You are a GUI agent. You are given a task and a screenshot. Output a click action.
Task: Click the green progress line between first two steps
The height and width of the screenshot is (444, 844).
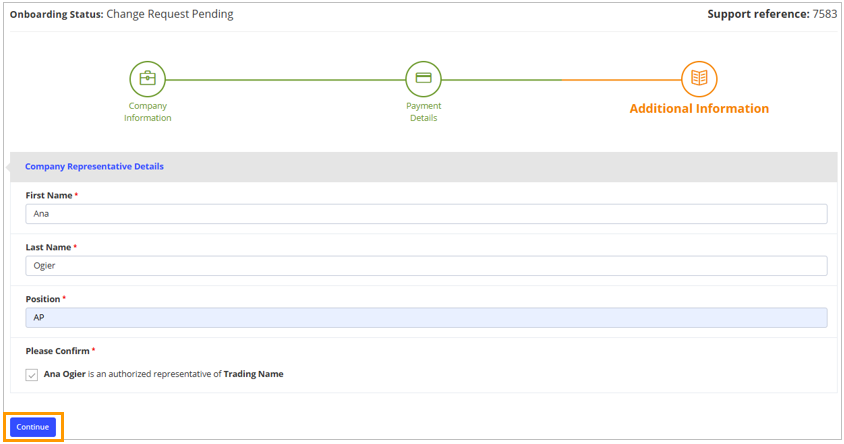[285, 79]
